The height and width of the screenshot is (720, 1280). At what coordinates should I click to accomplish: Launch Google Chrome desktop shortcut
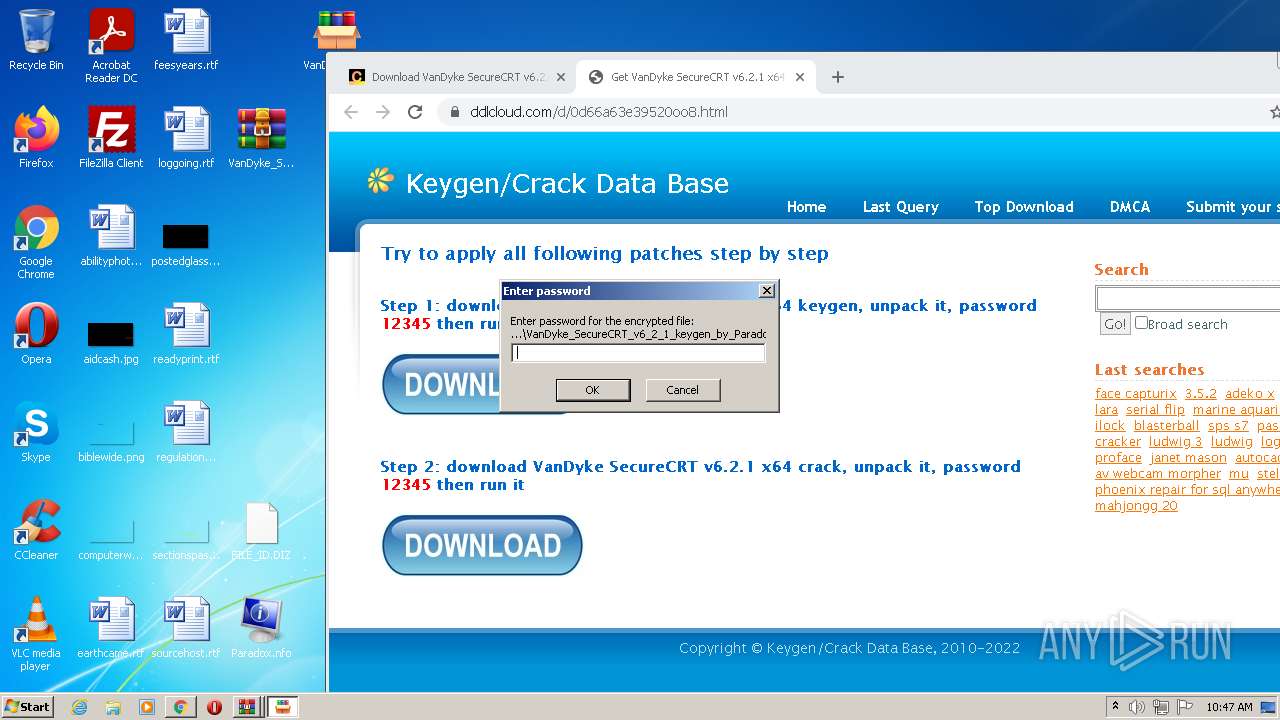(36, 242)
